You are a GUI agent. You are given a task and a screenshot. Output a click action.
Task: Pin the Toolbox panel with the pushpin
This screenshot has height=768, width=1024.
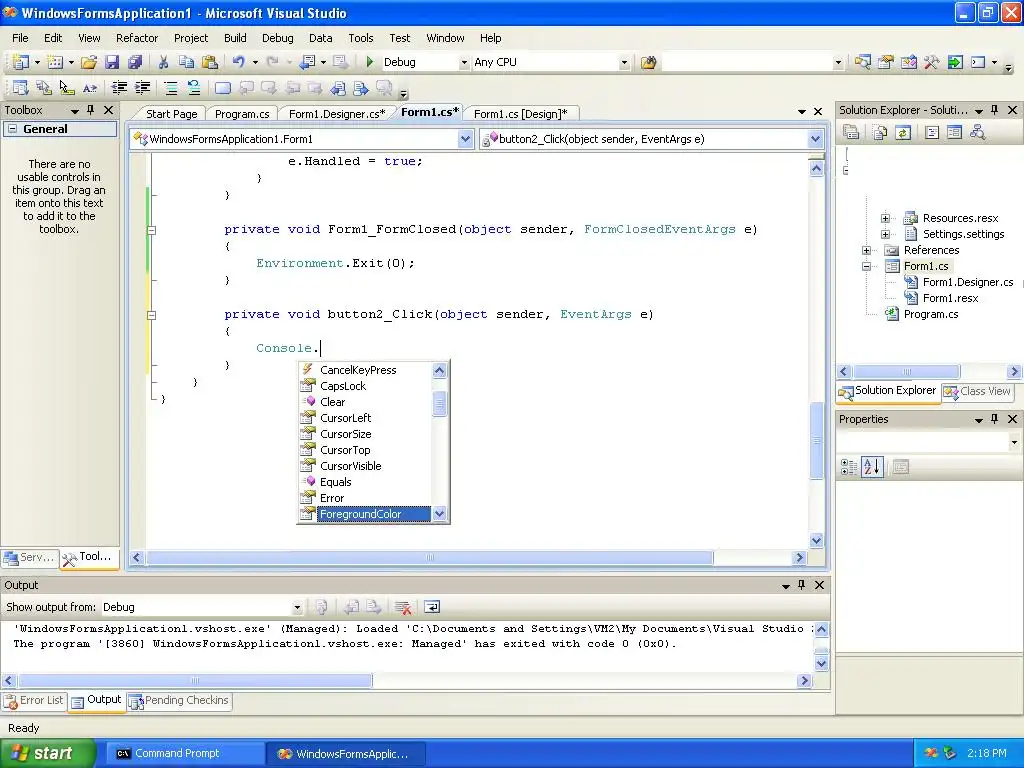[91, 110]
